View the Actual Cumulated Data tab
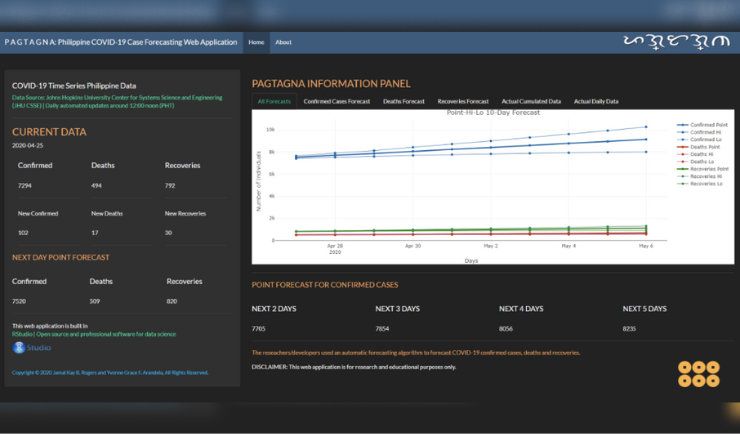Viewport: 740px width, 434px height. [x=531, y=102]
